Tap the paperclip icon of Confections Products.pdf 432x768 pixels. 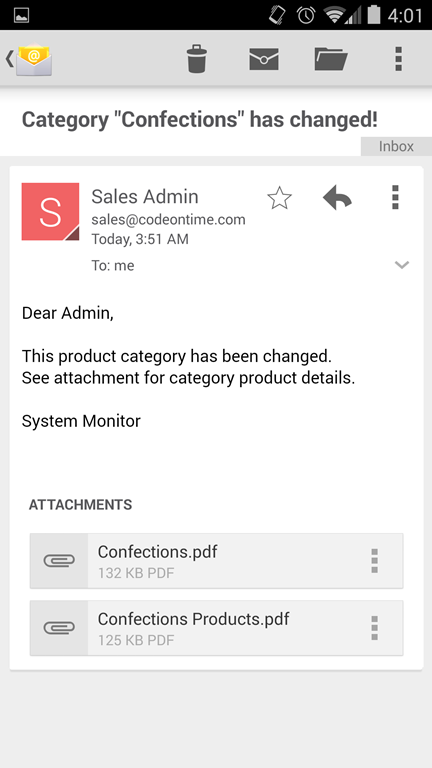(59, 627)
